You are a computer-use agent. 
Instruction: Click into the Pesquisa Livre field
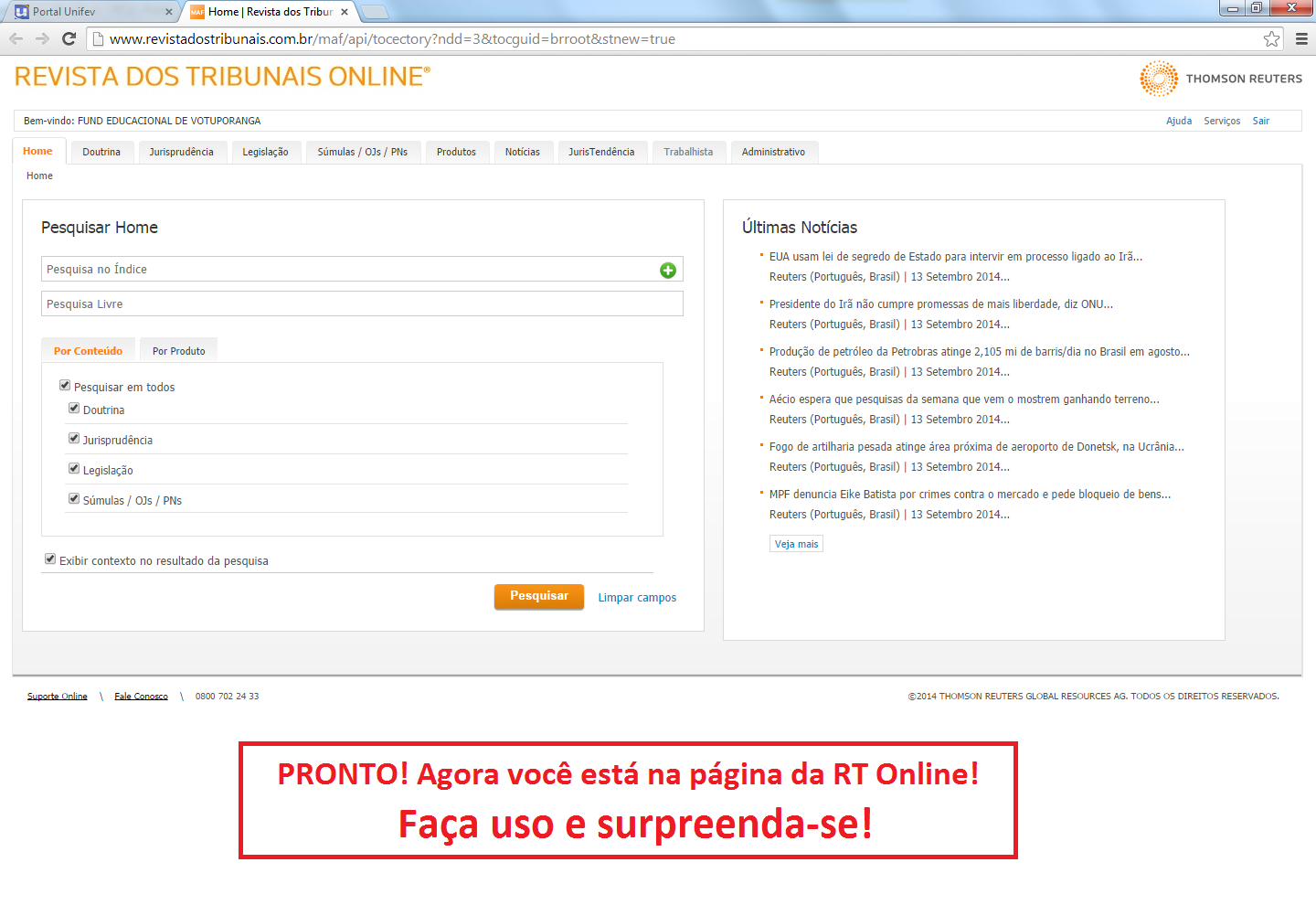click(x=362, y=304)
